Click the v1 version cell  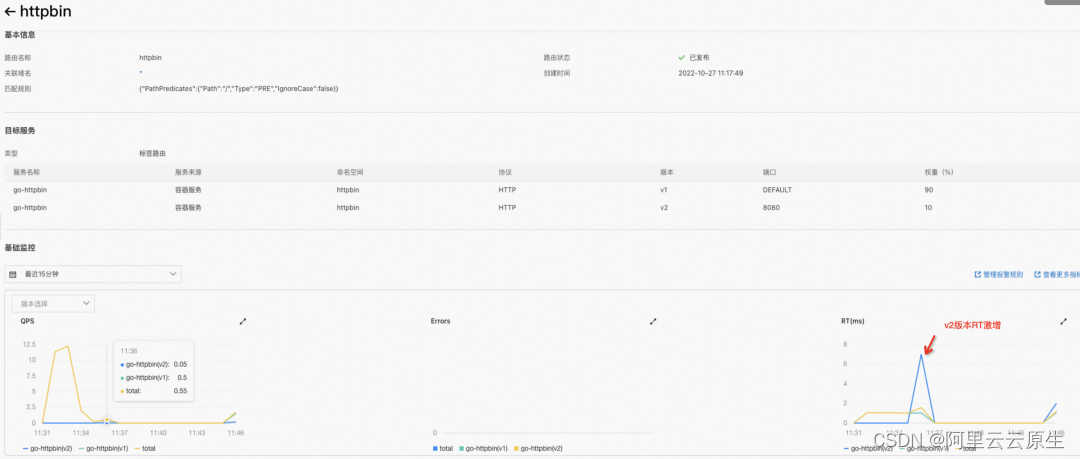click(664, 190)
